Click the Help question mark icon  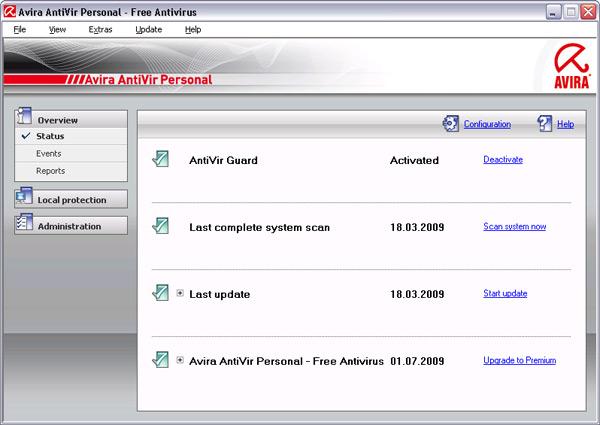click(x=545, y=124)
